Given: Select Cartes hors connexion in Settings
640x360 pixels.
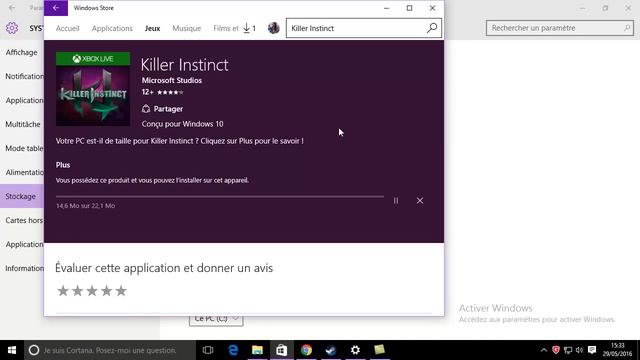Looking at the screenshot, I should (x=22, y=220).
